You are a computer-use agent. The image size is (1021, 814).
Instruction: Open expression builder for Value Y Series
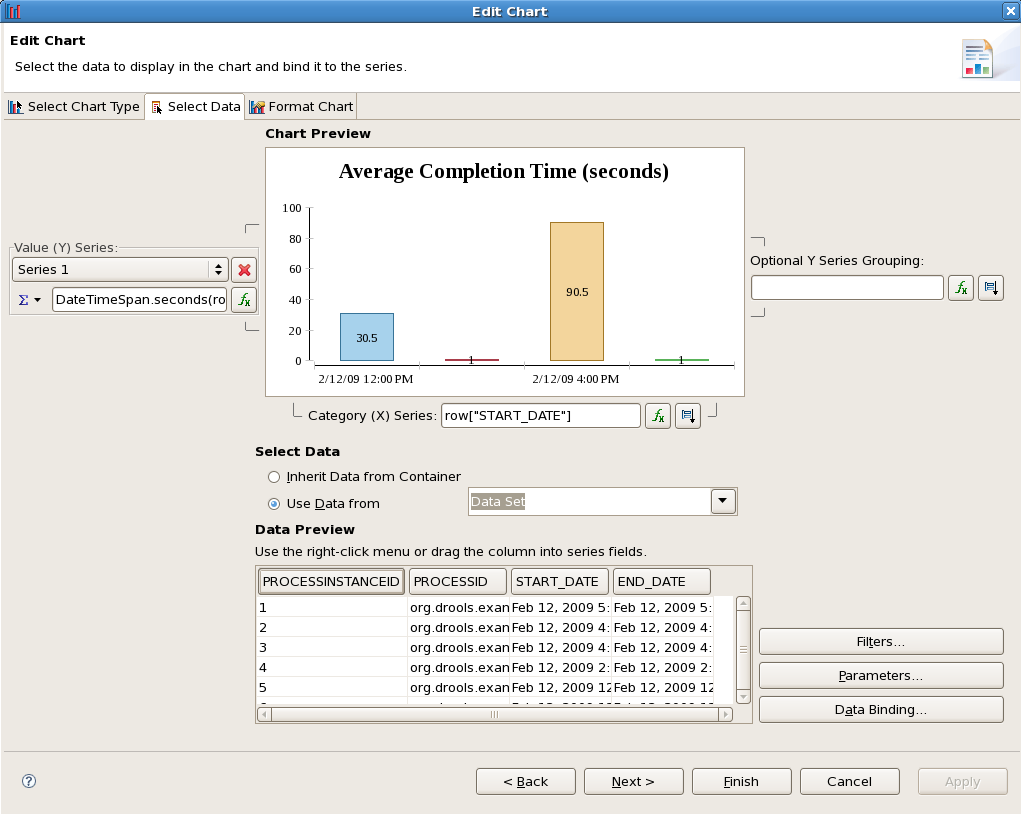click(244, 299)
